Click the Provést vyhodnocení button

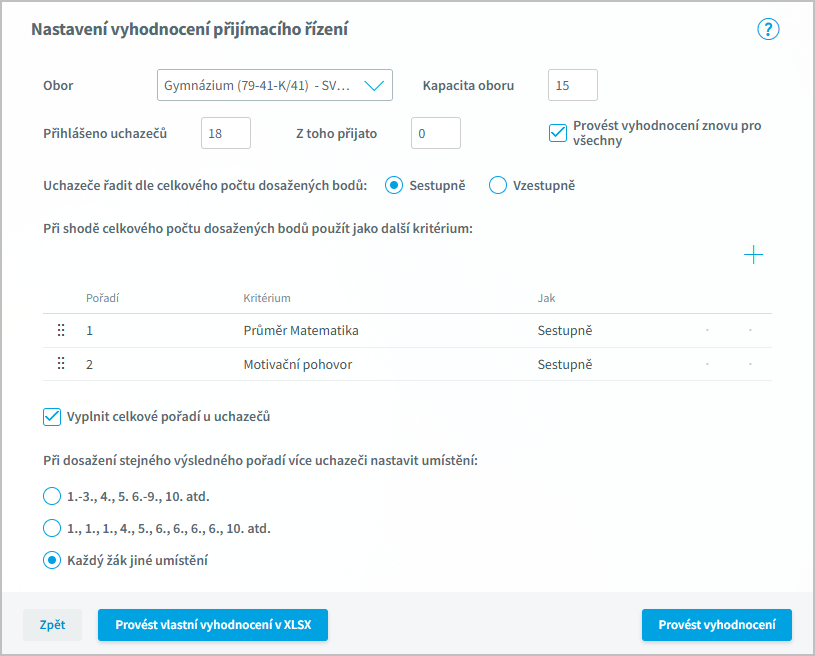click(x=717, y=625)
